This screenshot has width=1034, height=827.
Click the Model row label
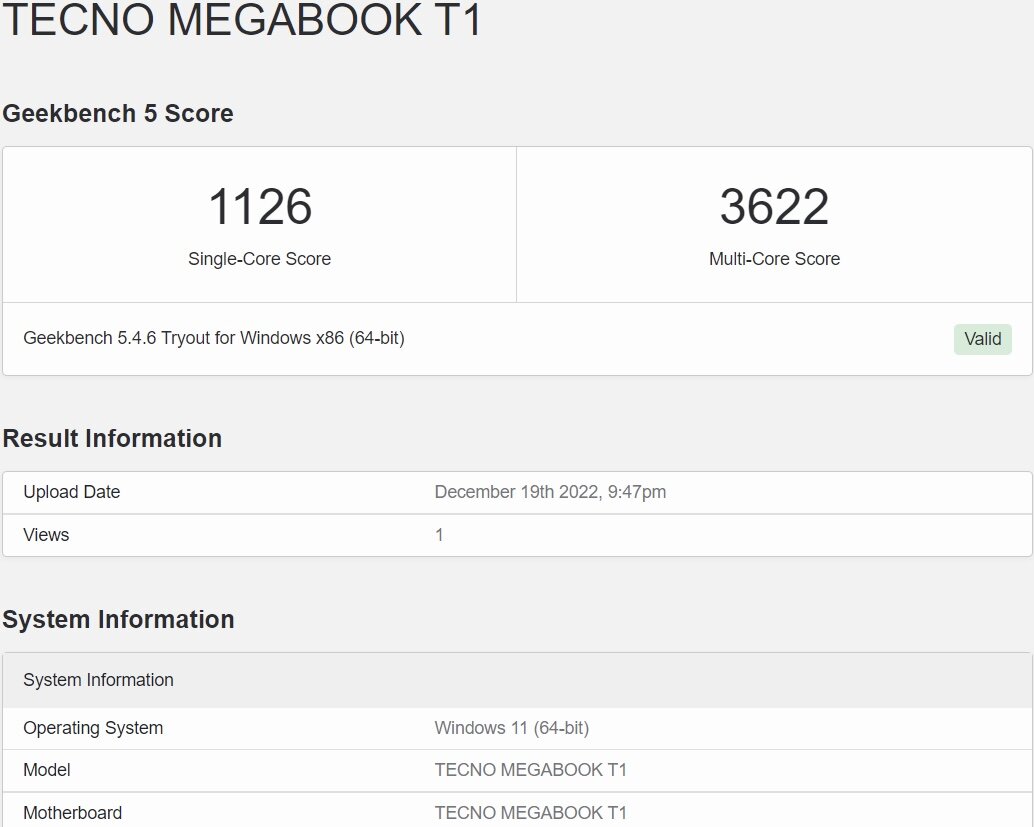47,770
